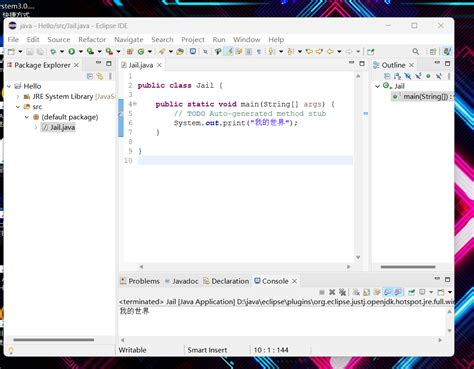Select Jail.java in Package Explorer
474x369 pixels.
pyautogui.click(x=59, y=127)
